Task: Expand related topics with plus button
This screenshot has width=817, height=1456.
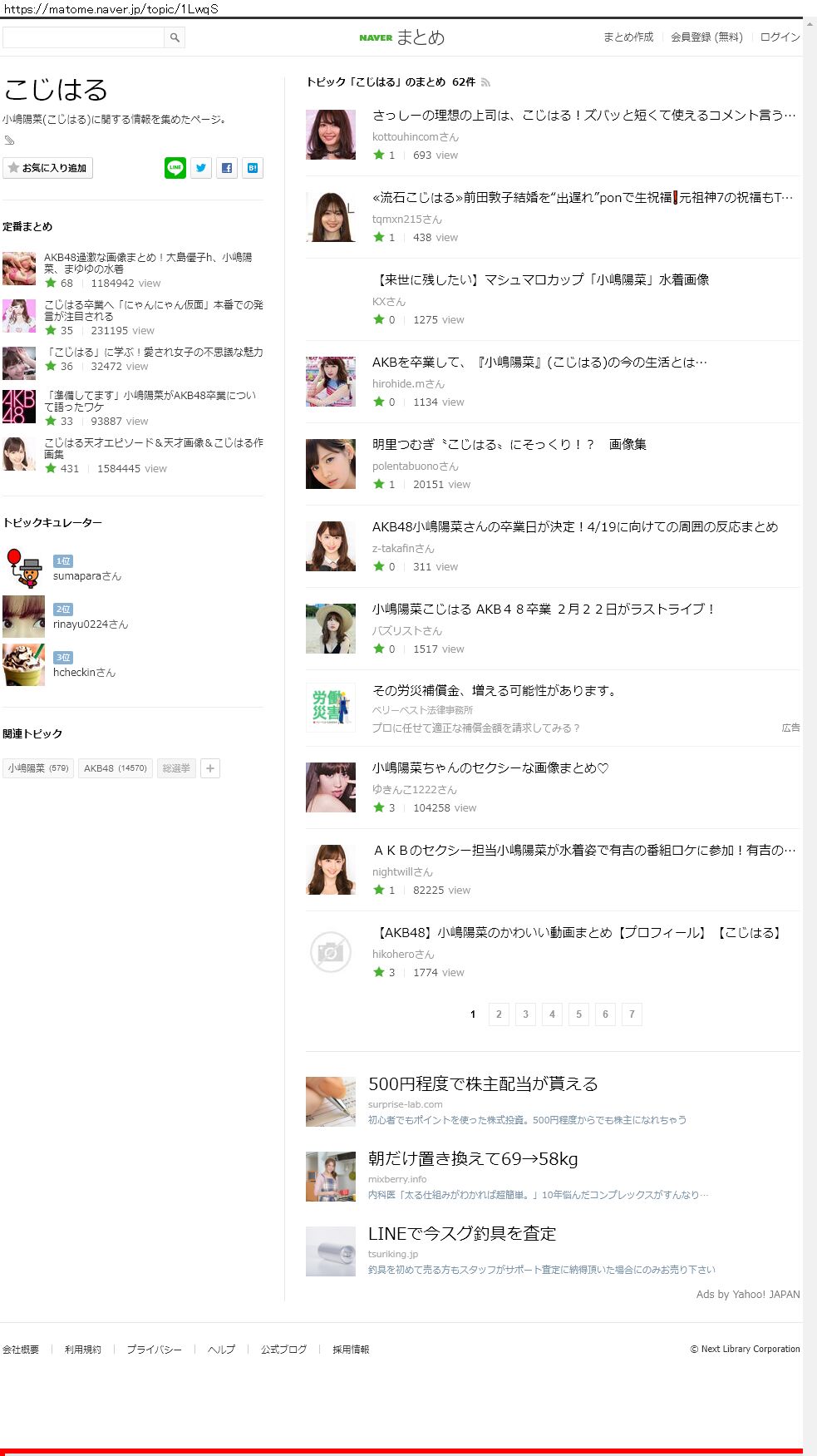Action: pyautogui.click(x=210, y=768)
